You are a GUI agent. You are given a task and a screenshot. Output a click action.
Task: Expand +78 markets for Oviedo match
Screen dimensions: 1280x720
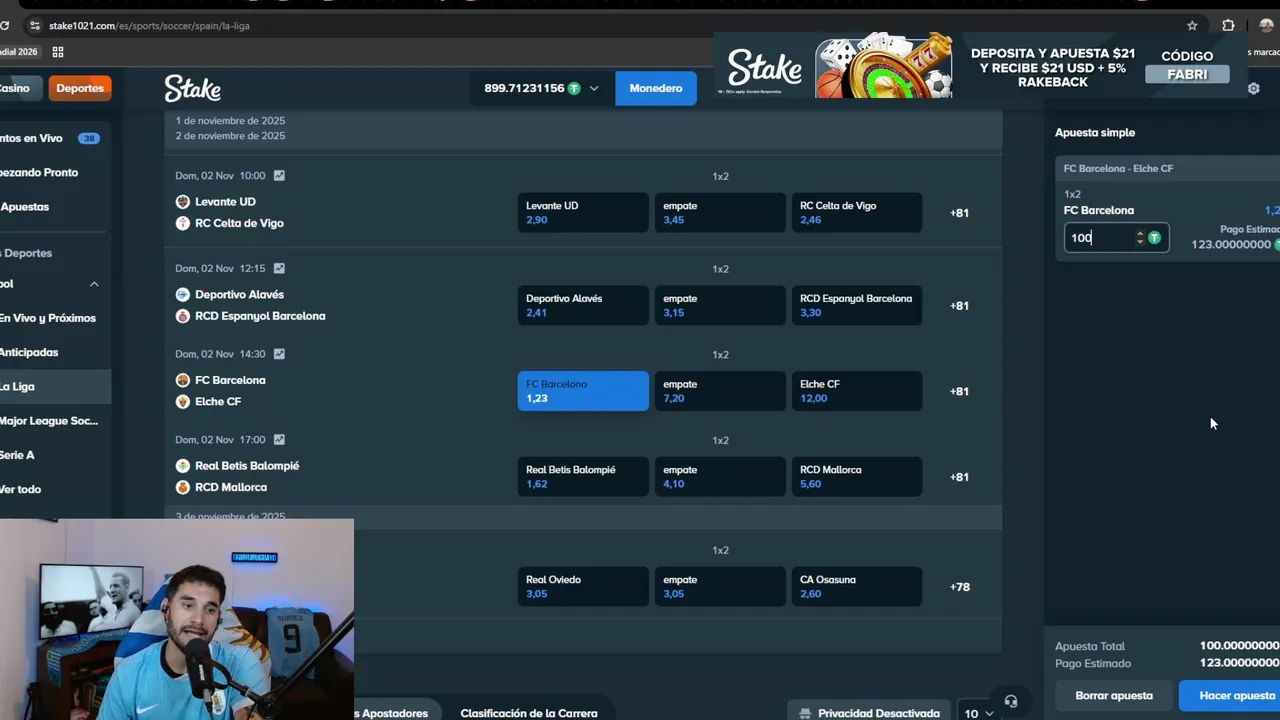pyautogui.click(x=959, y=587)
